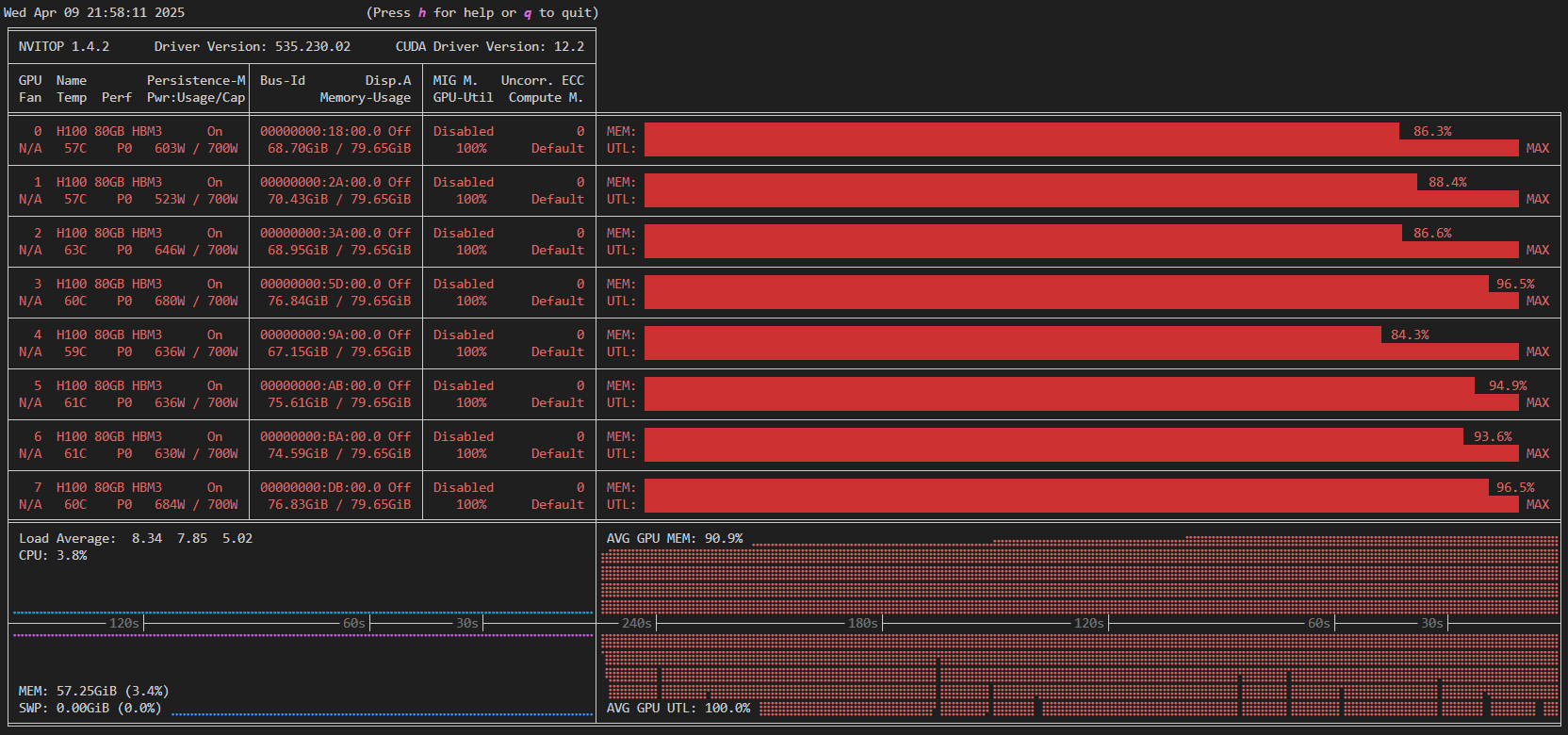Click the 94.9% memory label for GPU 5
This screenshot has height=735, width=1568.
click(x=1508, y=385)
